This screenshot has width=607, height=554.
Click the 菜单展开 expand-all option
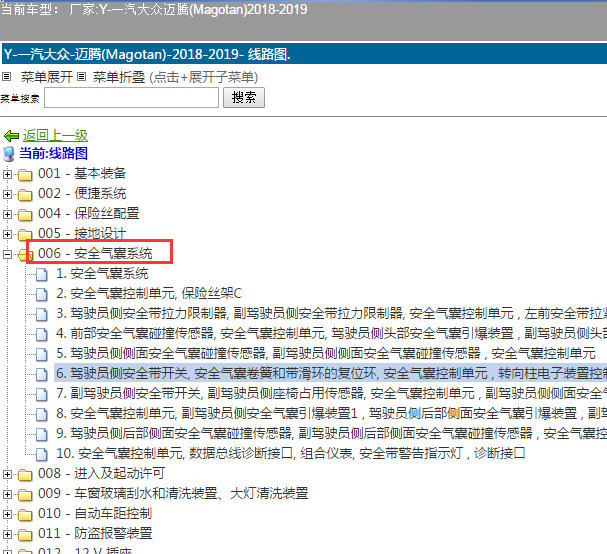pos(47,77)
